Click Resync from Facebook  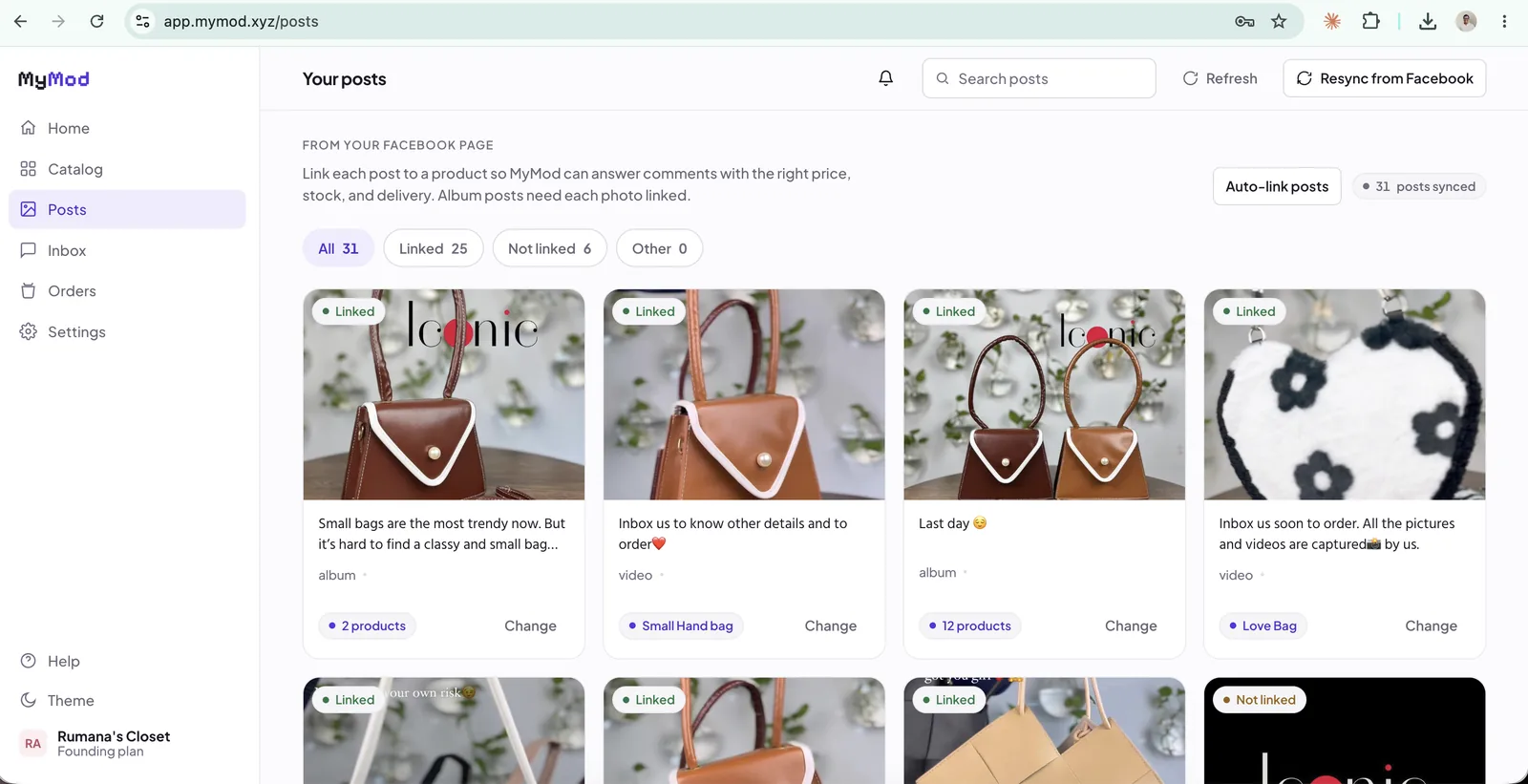tap(1385, 78)
